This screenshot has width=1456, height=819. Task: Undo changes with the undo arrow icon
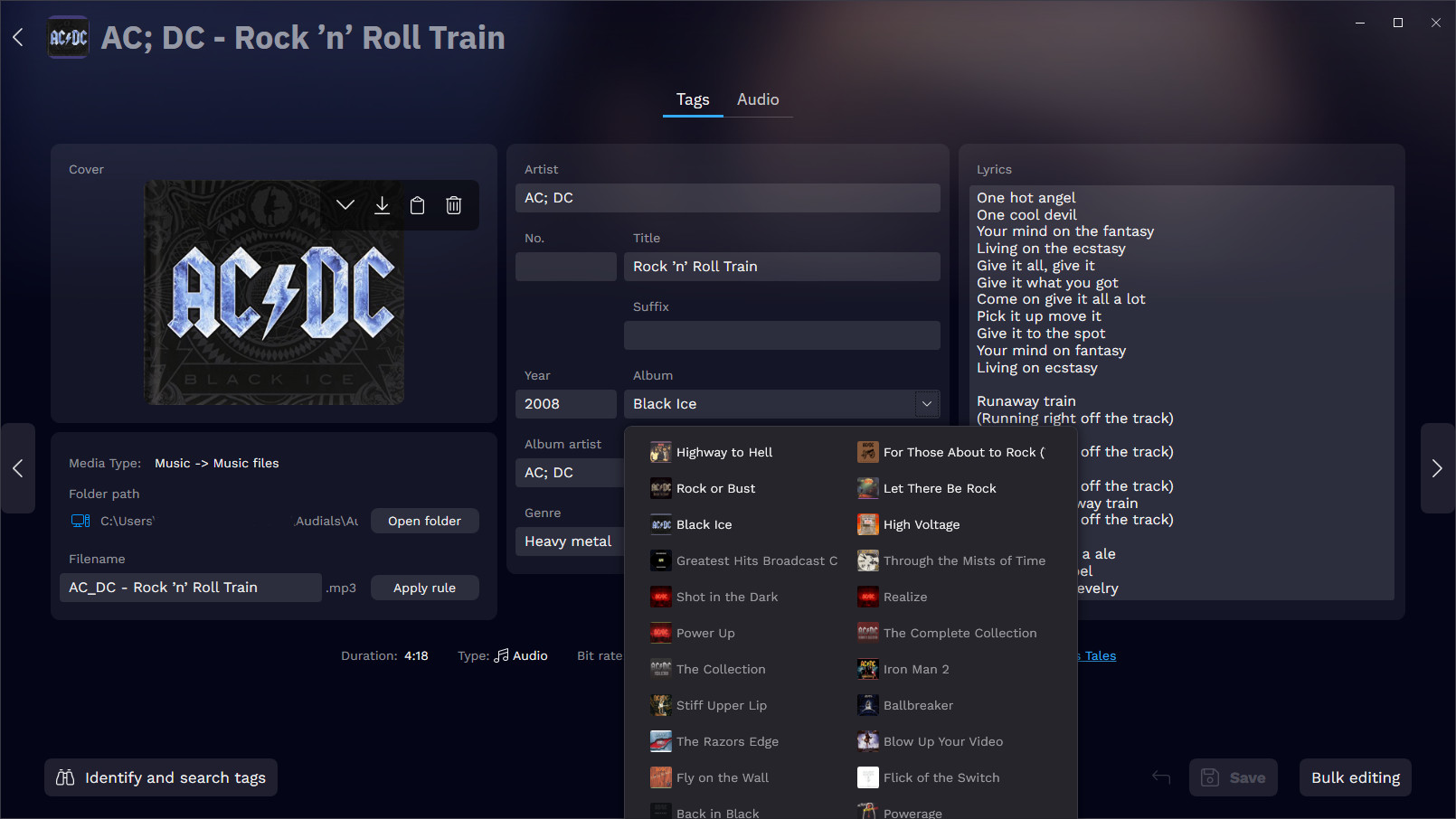click(x=1161, y=777)
